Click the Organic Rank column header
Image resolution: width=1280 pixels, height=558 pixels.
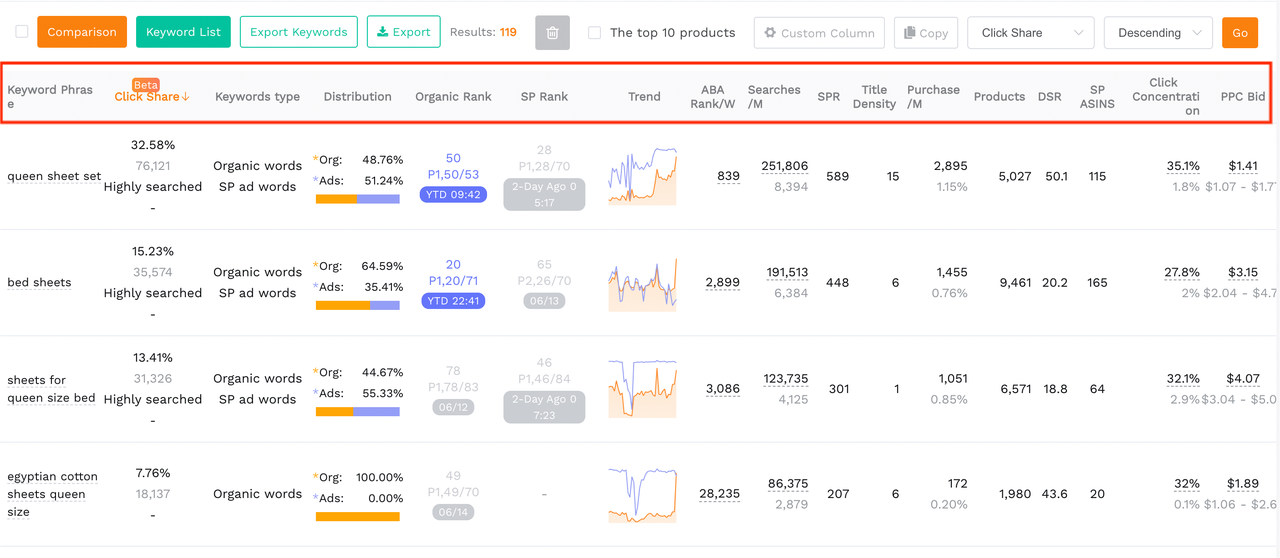pos(453,97)
